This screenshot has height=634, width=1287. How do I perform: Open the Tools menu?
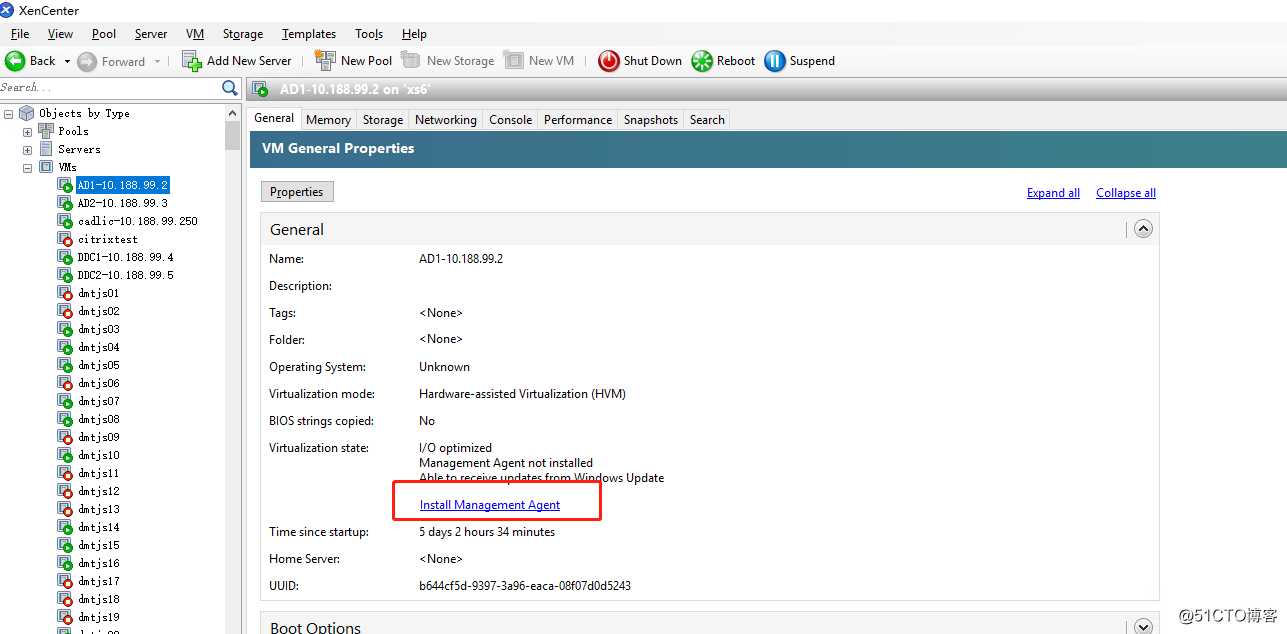tap(369, 34)
